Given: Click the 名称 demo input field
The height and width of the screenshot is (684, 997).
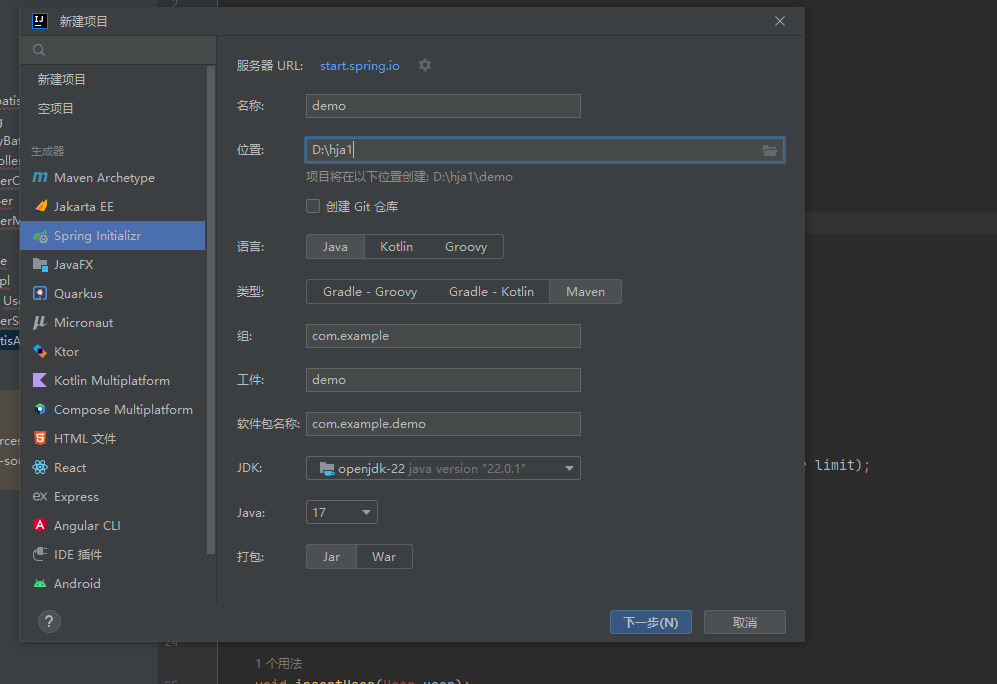Looking at the screenshot, I should click(x=443, y=106).
